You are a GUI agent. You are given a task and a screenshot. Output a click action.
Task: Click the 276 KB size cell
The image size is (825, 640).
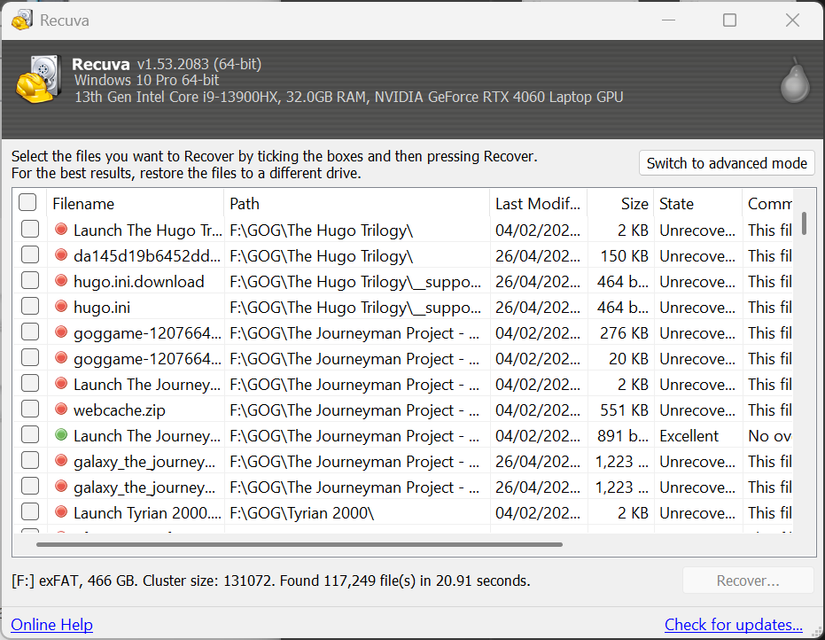(624, 333)
